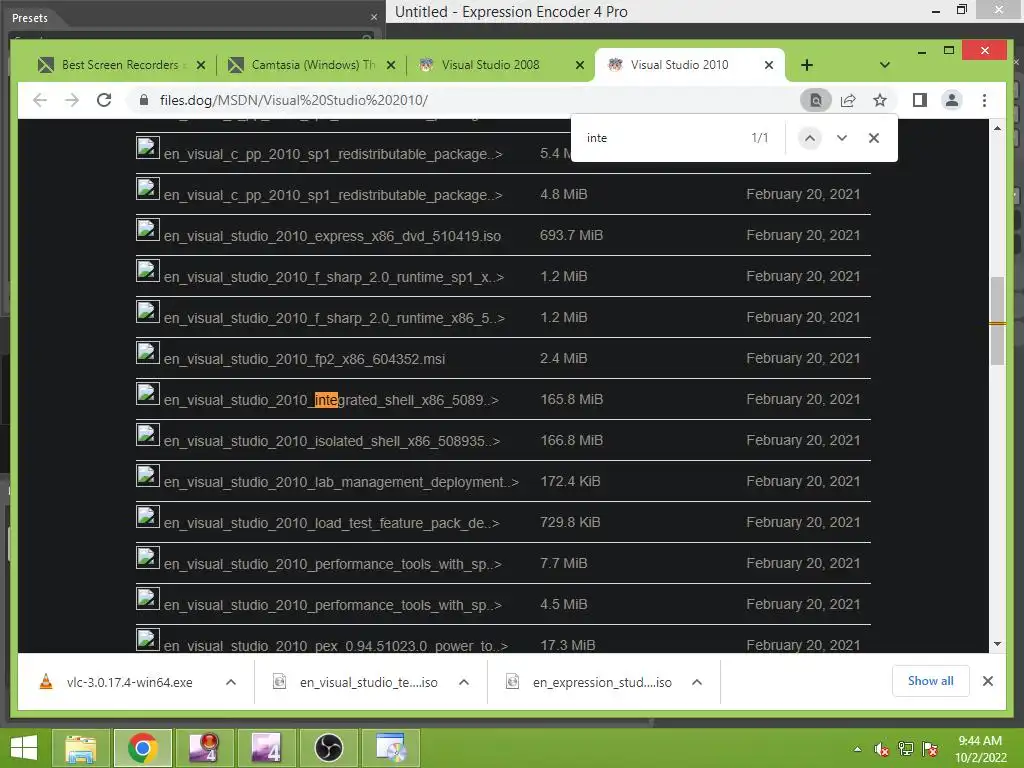Open the browser side panel
1024x768 pixels.
click(920, 100)
